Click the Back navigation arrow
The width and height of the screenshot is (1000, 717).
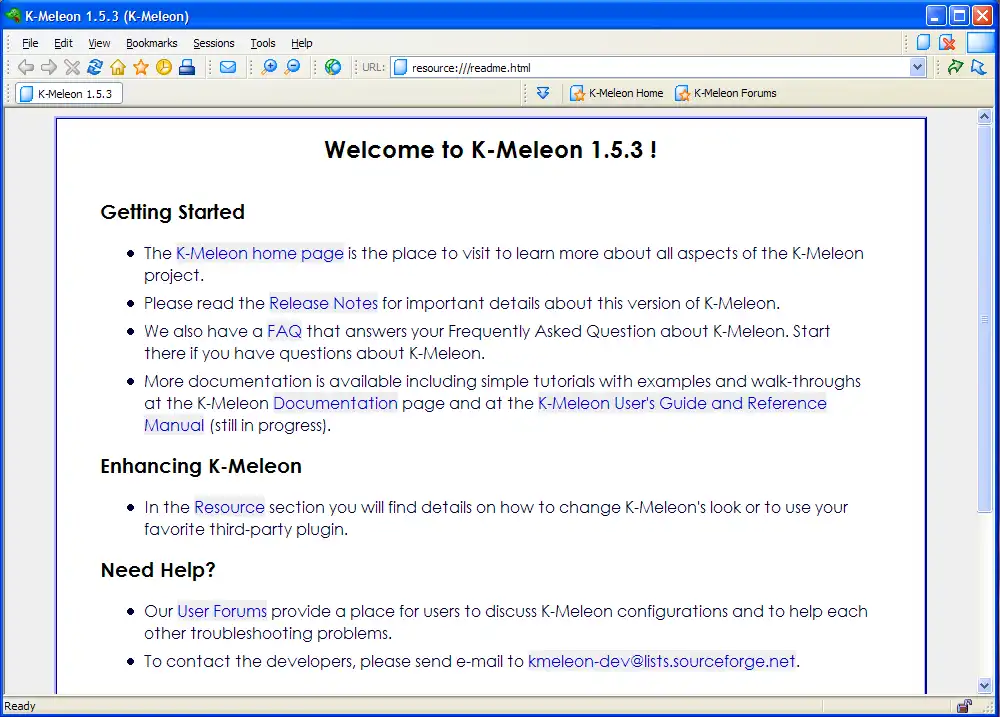coord(26,67)
